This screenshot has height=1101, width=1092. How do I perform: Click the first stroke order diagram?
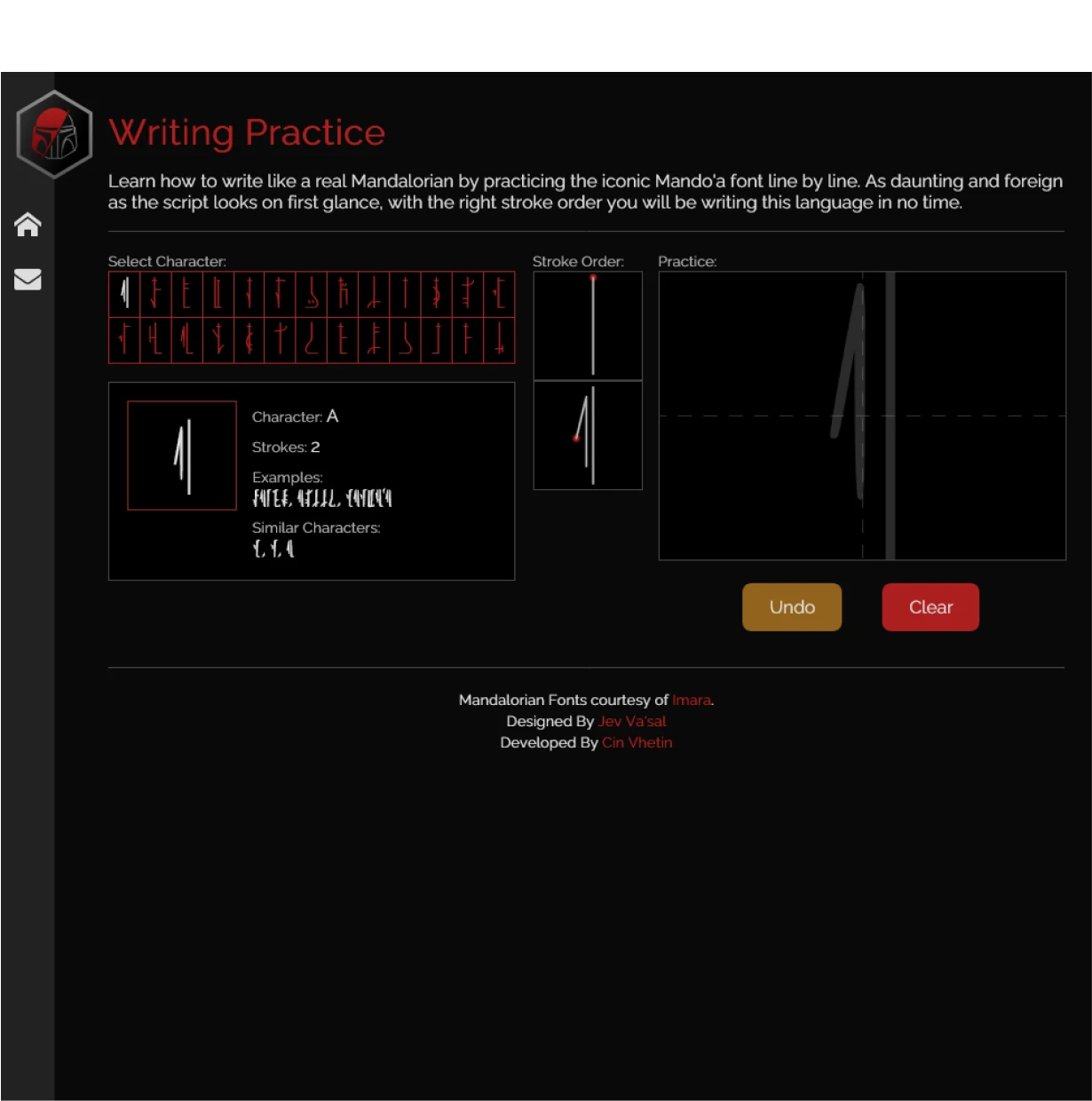(x=588, y=326)
